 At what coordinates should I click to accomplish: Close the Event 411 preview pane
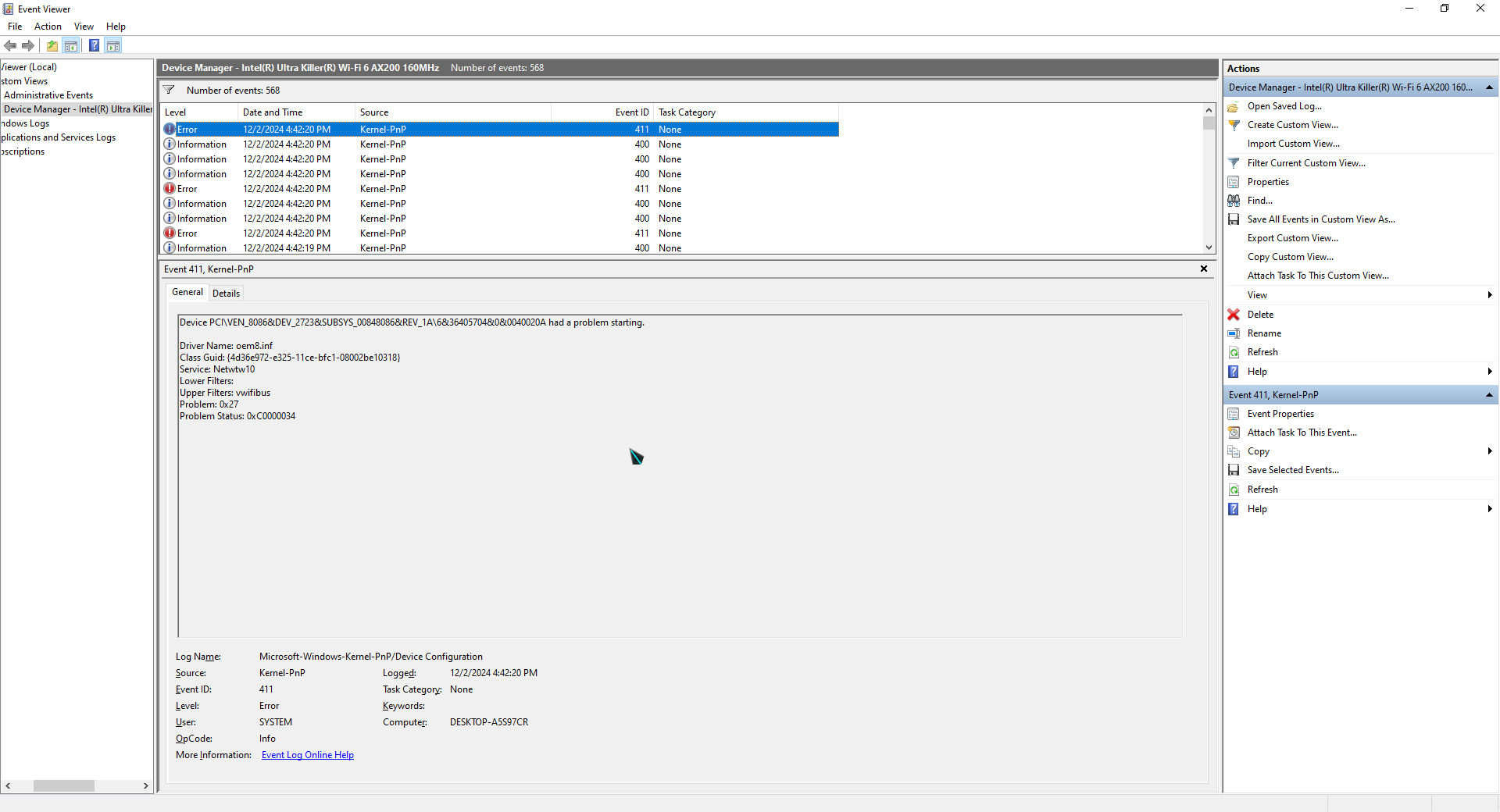(x=1204, y=269)
